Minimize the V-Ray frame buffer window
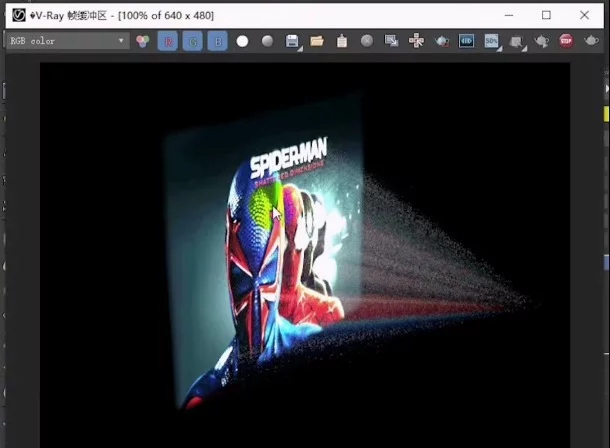The height and width of the screenshot is (448, 610). 509,16
